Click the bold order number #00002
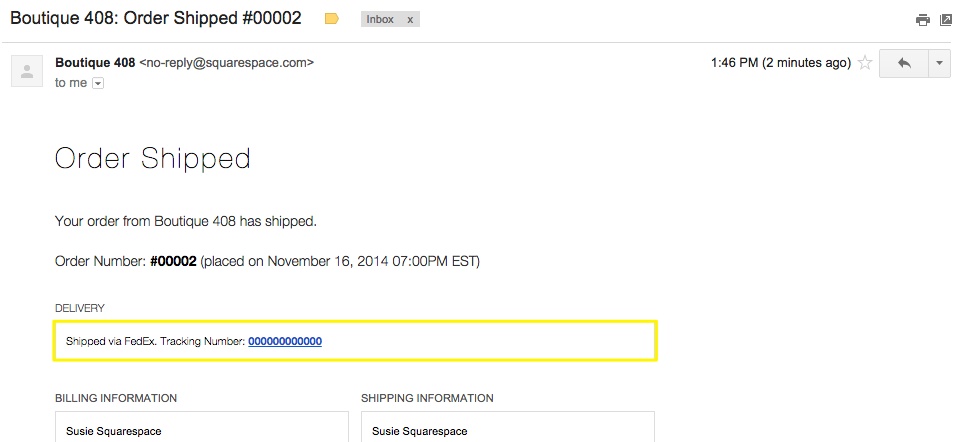974x442 pixels. click(173, 262)
